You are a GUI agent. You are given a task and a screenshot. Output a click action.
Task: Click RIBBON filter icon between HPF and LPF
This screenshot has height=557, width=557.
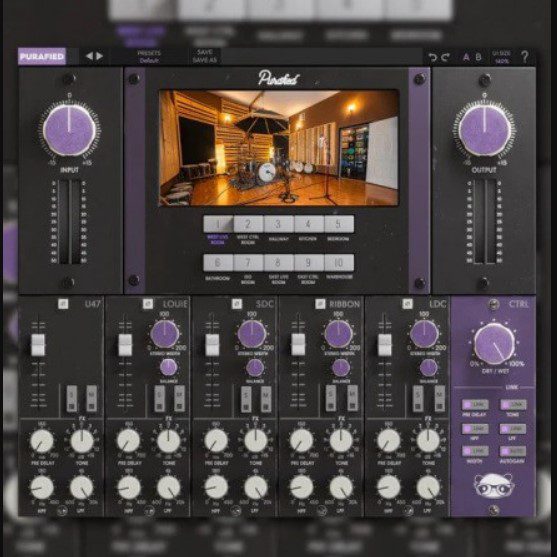[322, 511]
